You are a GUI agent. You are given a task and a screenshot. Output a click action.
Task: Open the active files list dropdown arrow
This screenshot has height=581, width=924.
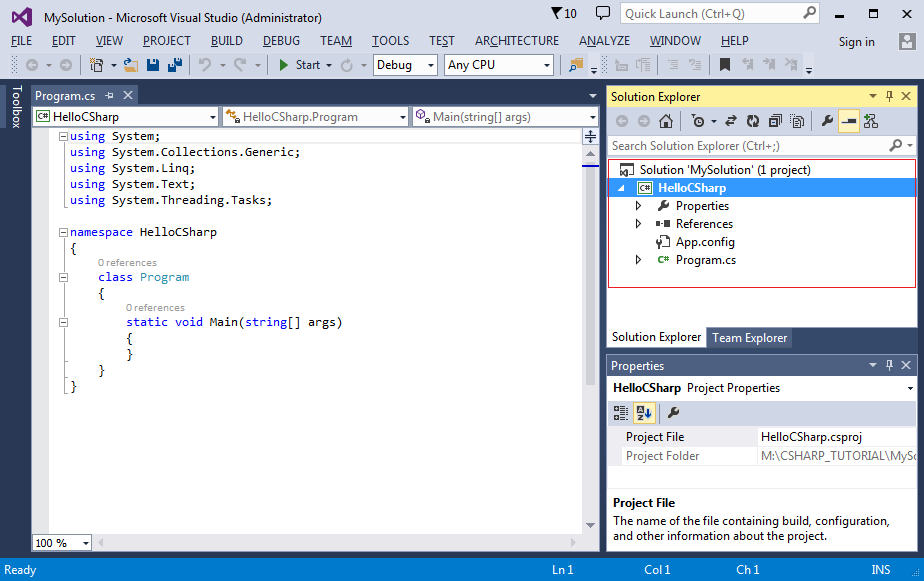click(592, 95)
